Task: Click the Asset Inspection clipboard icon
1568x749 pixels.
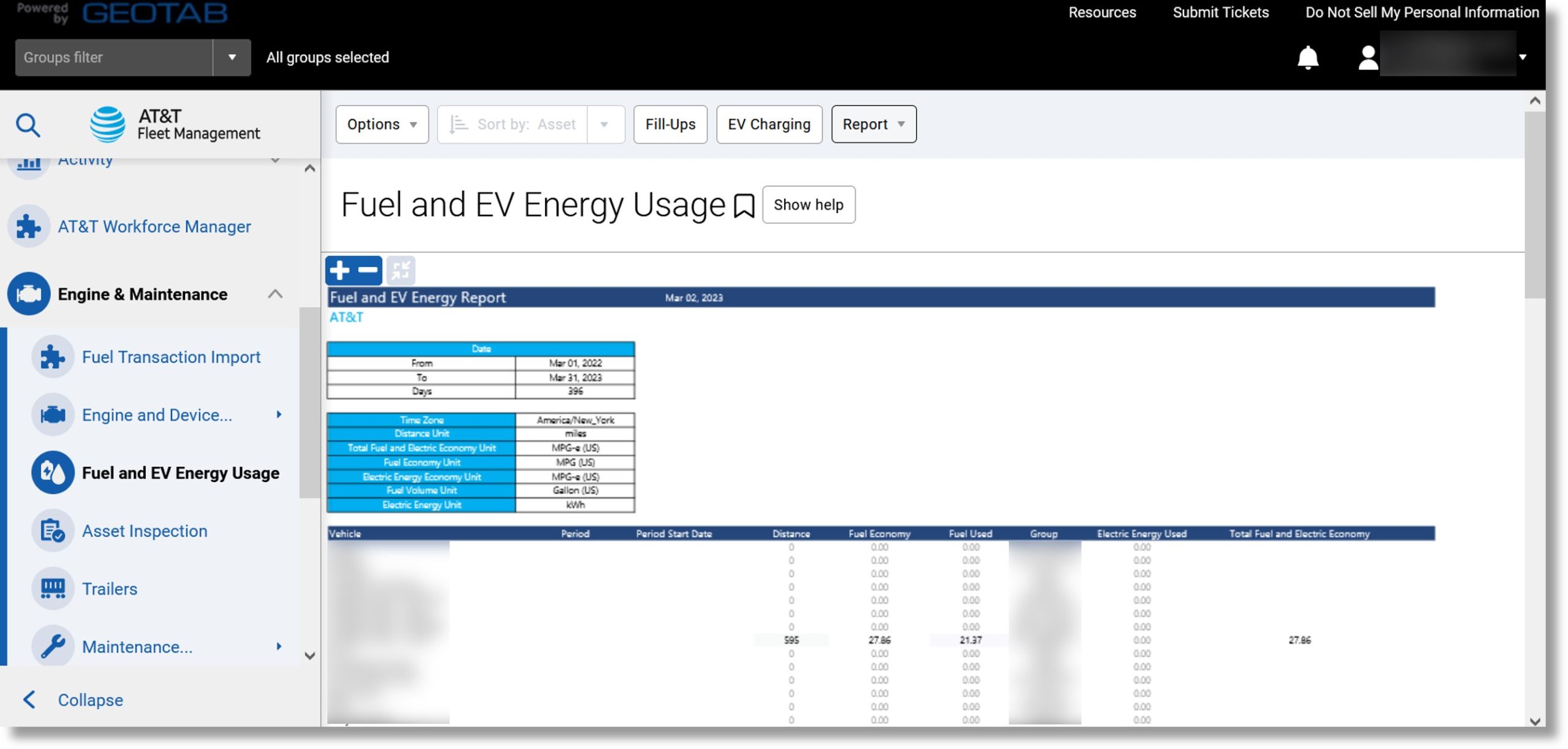Action: pos(53,531)
